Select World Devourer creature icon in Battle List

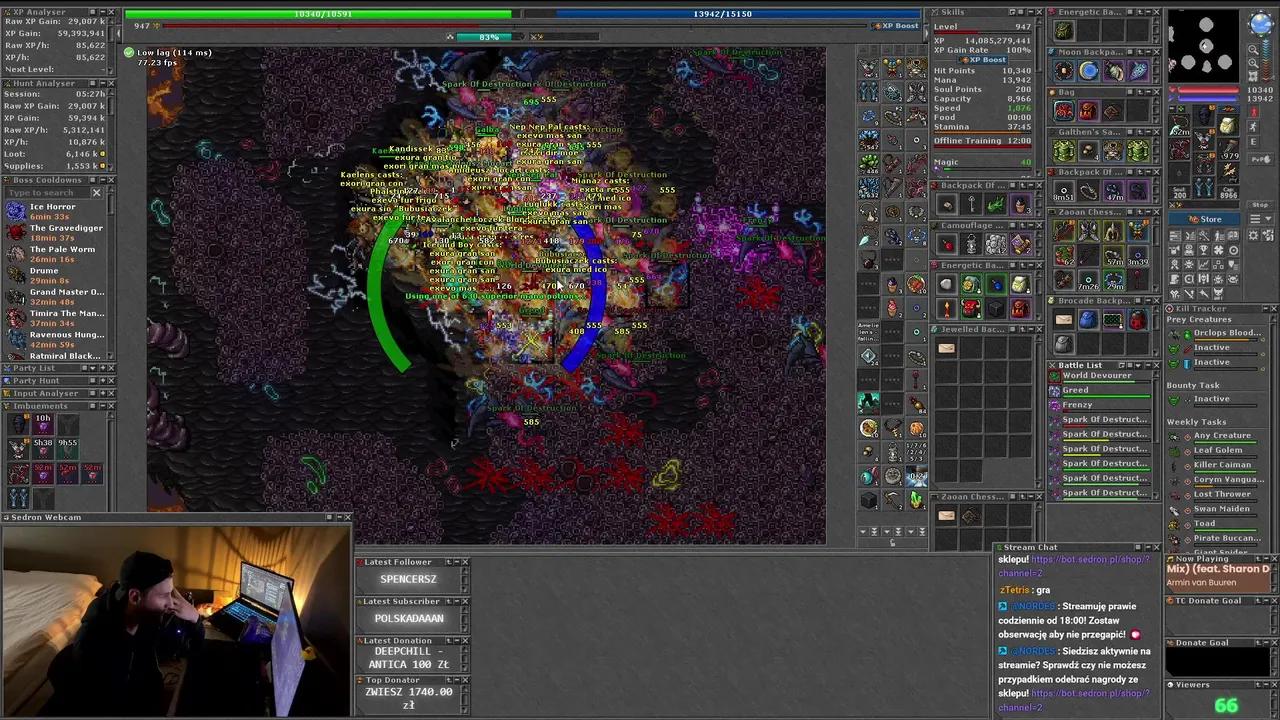pyautogui.click(x=1054, y=376)
